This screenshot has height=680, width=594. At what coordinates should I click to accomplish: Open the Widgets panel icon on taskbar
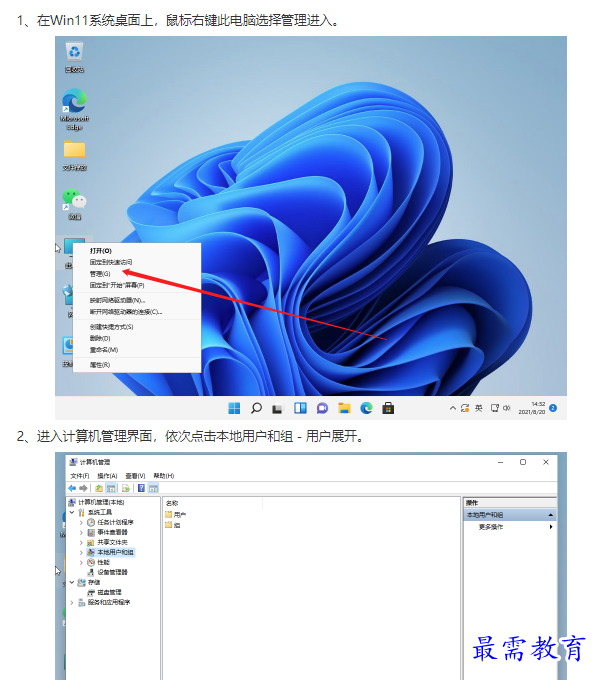[300, 408]
